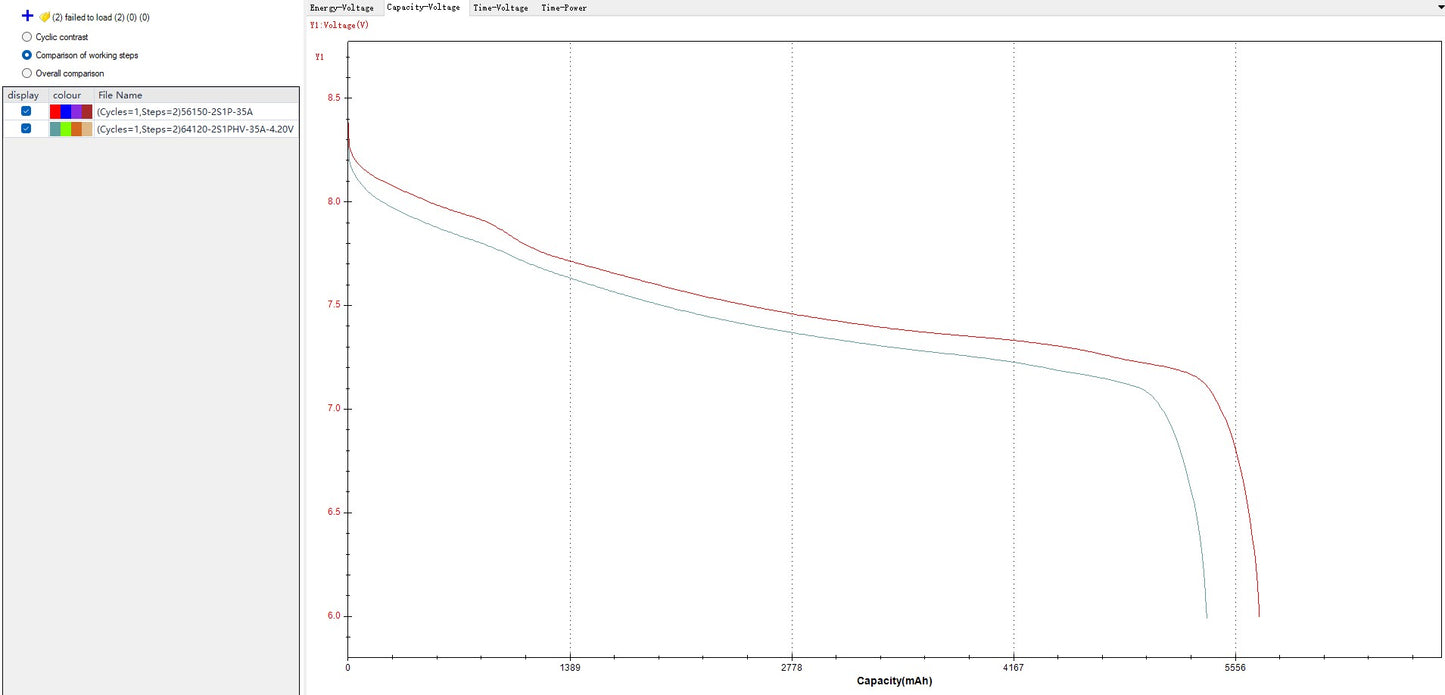Image resolution: width=1445 pixels, height=695 pixels.
Task: Select the Overall comparison radio option
Action: [27, 73]
